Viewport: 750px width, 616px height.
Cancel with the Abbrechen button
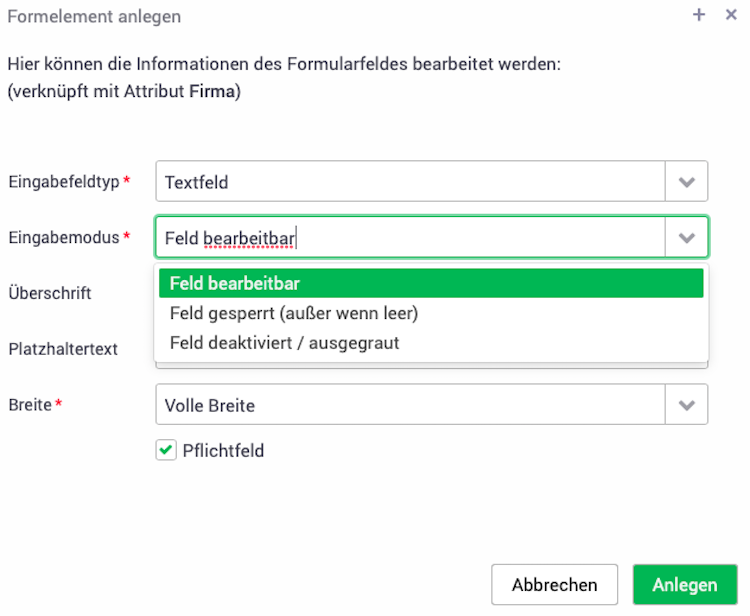click(x=554, y=584)
